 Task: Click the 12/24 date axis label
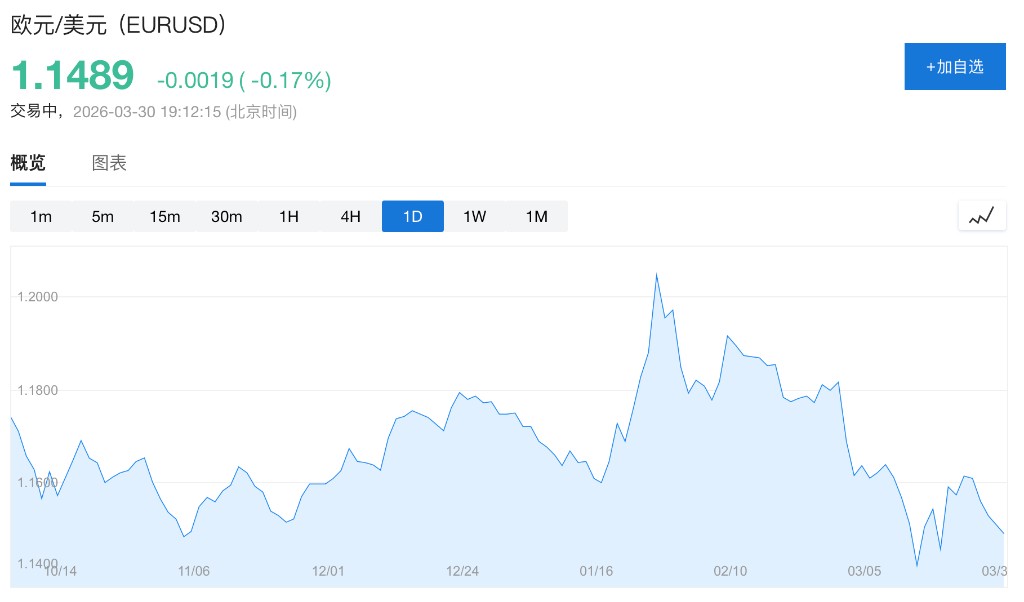[462, 571]
